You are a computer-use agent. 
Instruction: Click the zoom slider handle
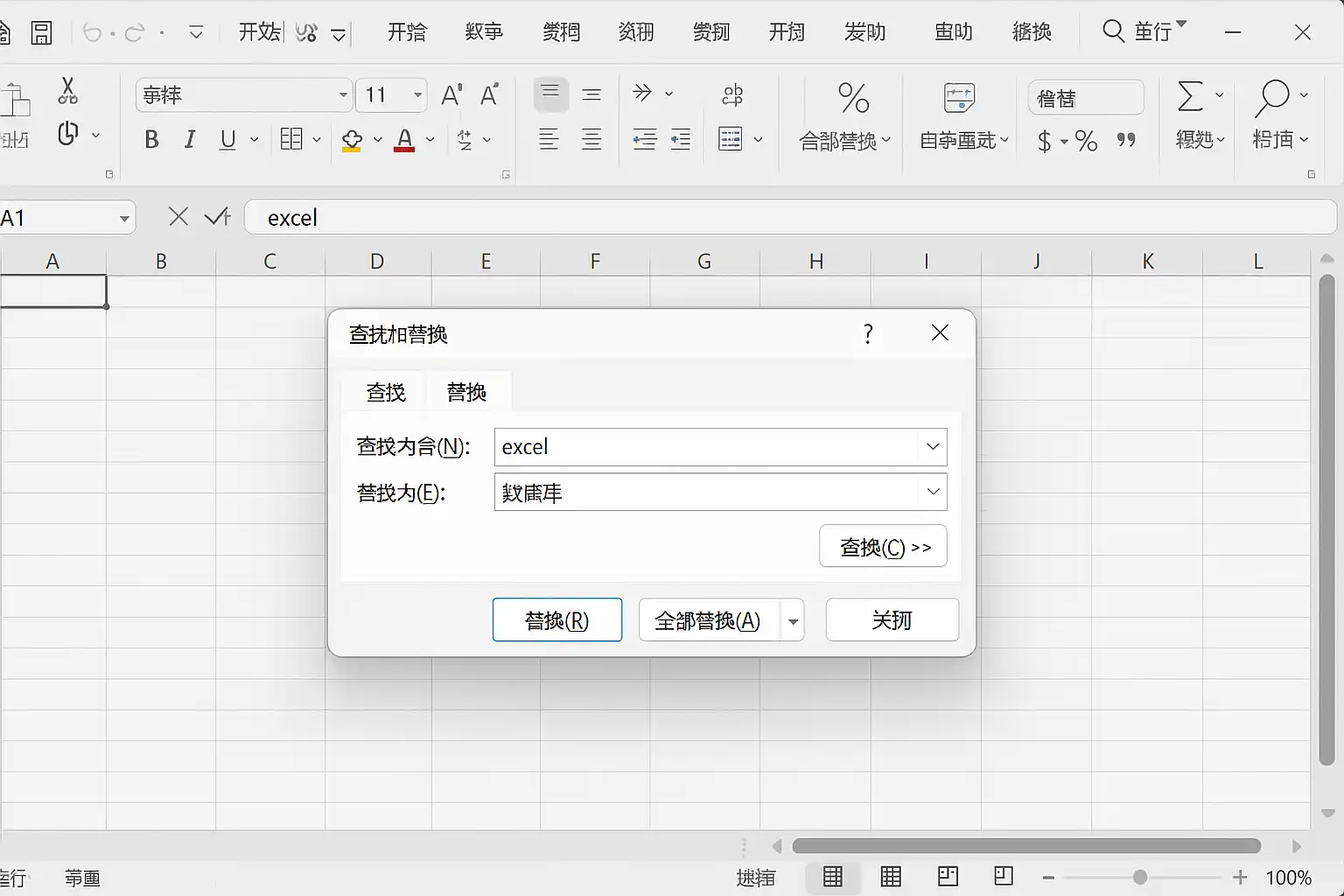tap(1139, 877)
